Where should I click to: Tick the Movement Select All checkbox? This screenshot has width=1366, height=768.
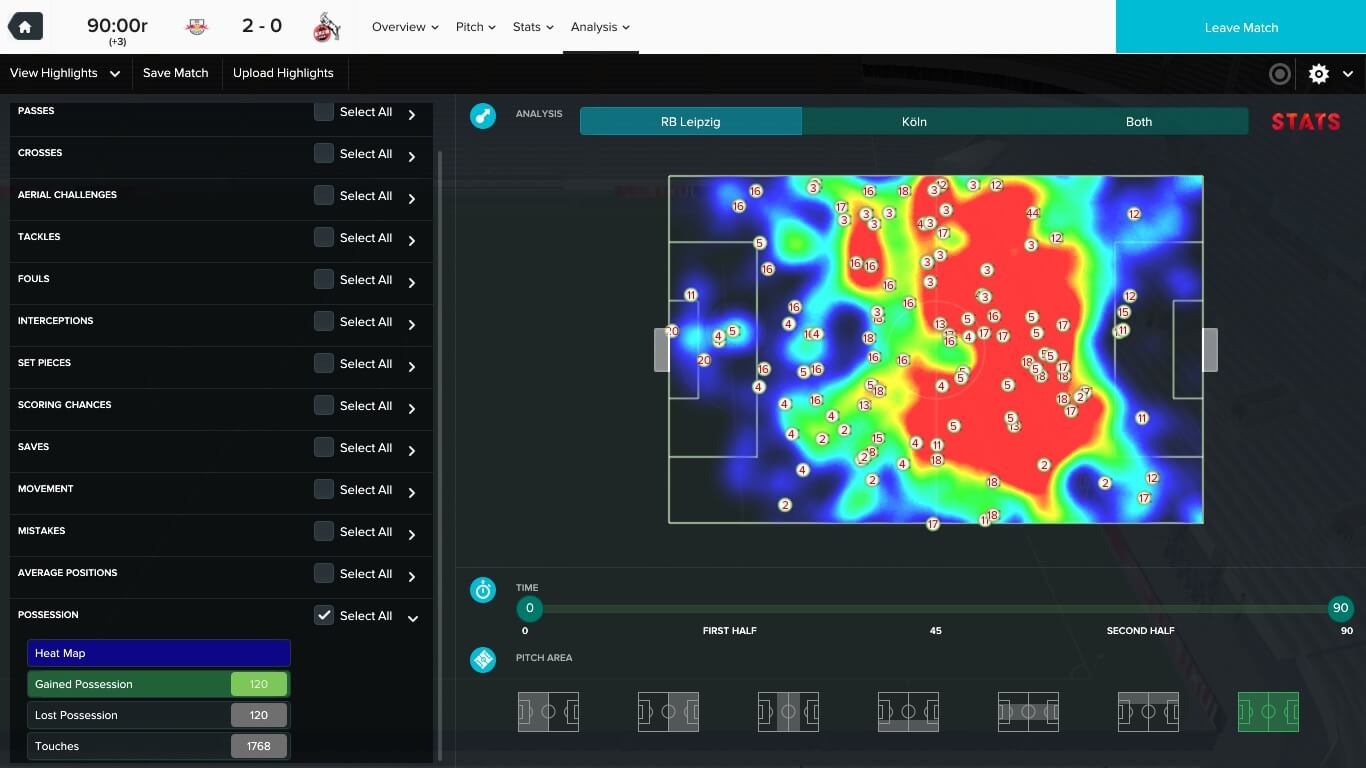point(323,490)
